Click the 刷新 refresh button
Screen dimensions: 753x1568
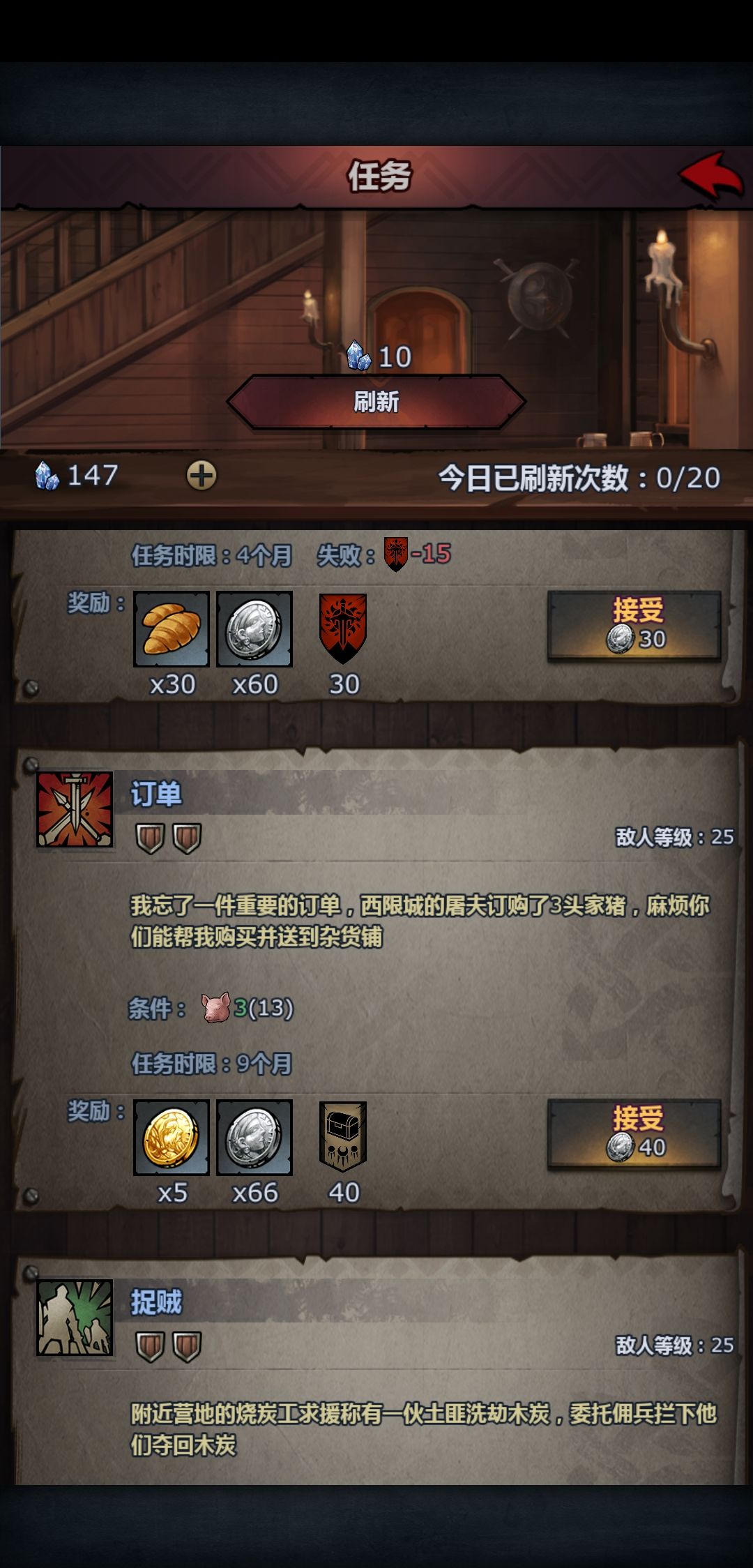tap(376, 402)
